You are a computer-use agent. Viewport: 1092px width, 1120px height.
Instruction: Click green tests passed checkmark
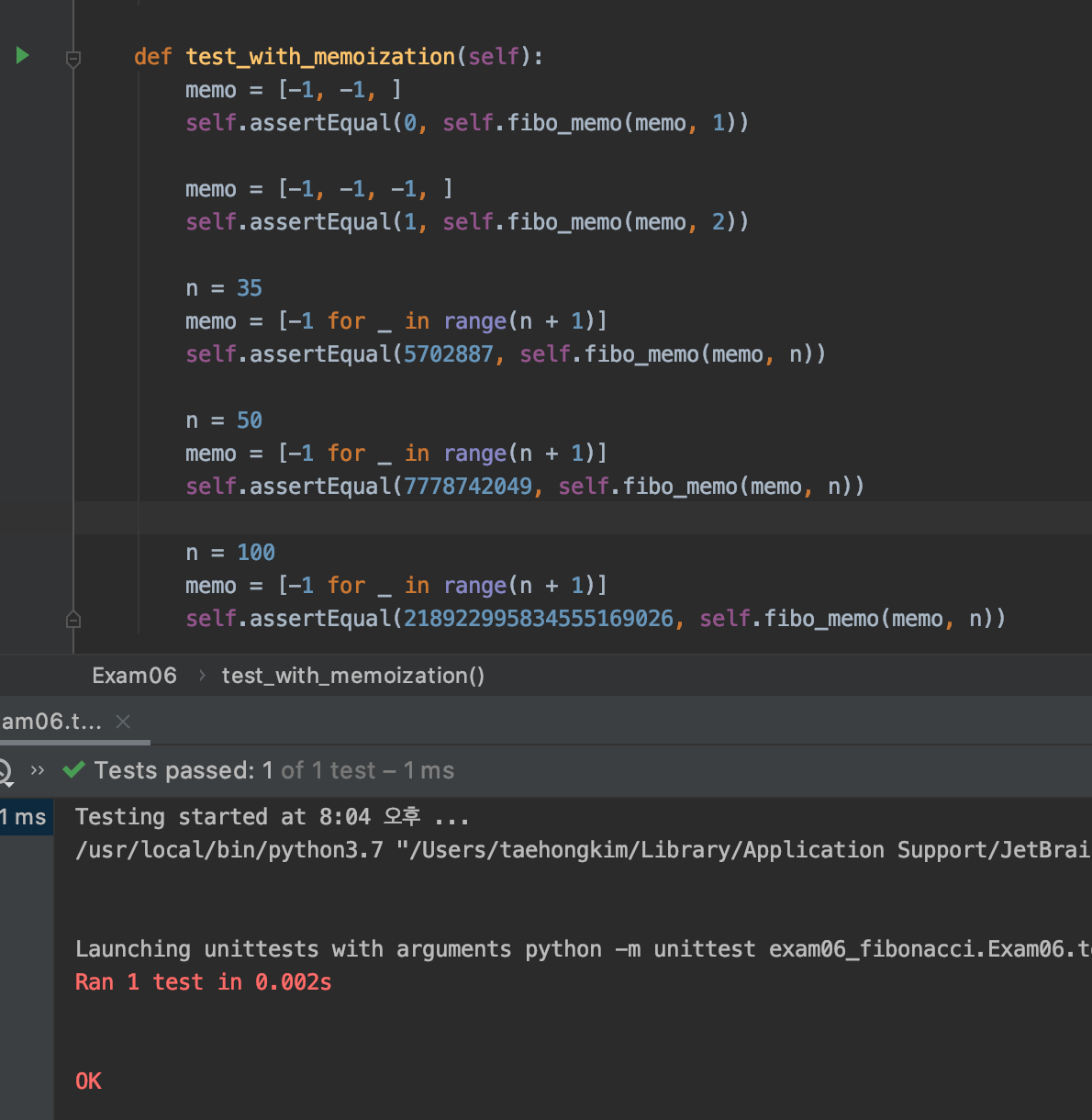pyautogui.click(x=73, y=770)
